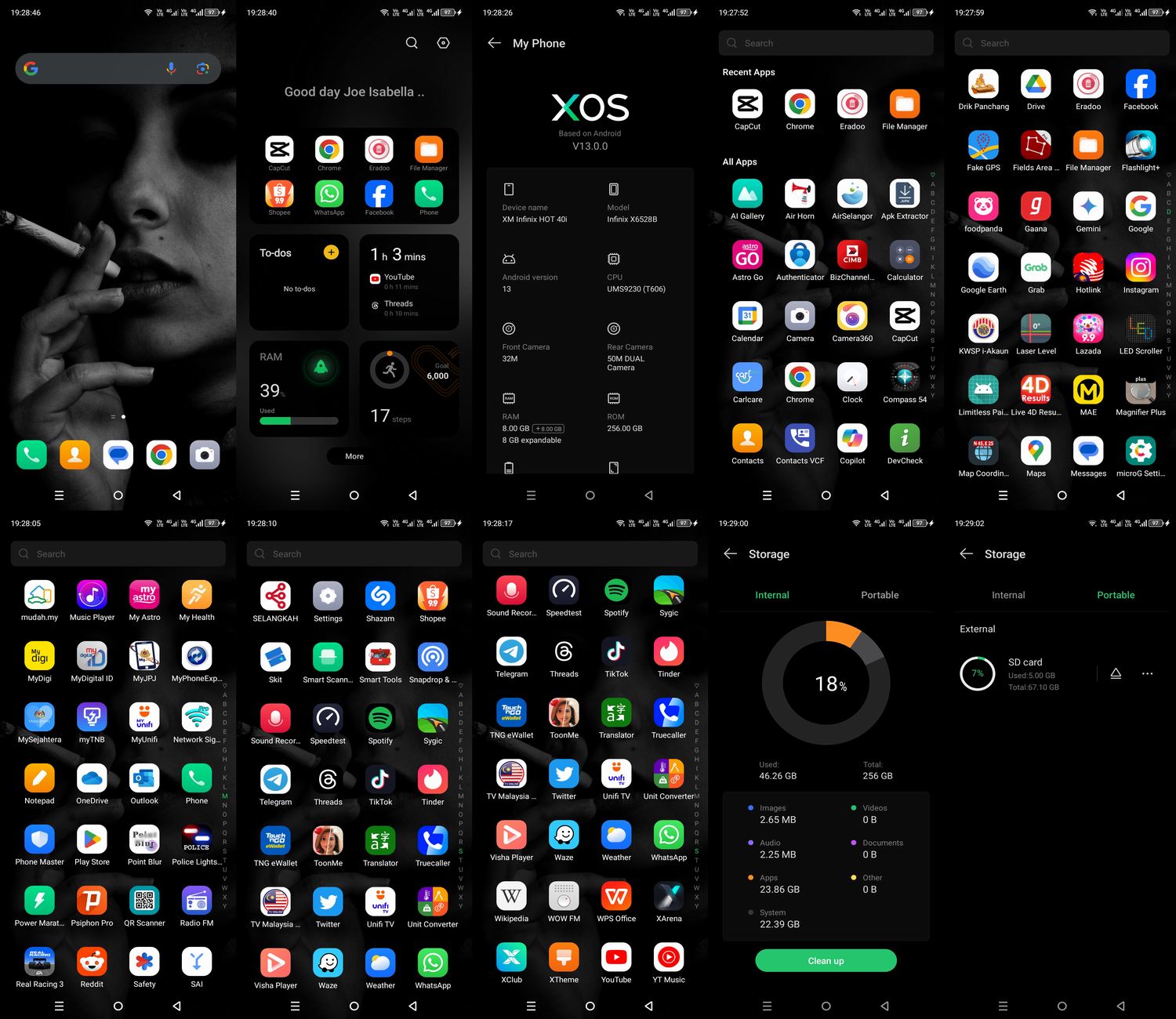Launch the Outlook app

click(144, 778)
